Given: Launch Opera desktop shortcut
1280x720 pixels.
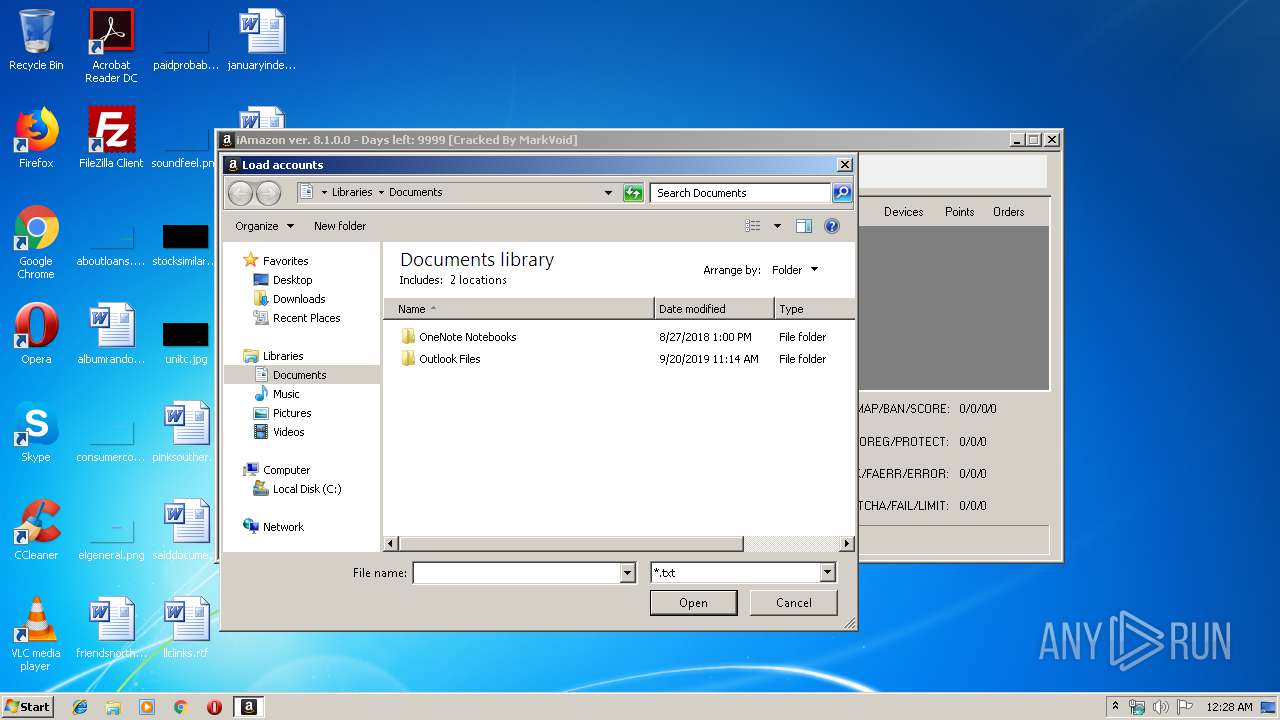Looking at the screenshot, I should tap(36, 334).
